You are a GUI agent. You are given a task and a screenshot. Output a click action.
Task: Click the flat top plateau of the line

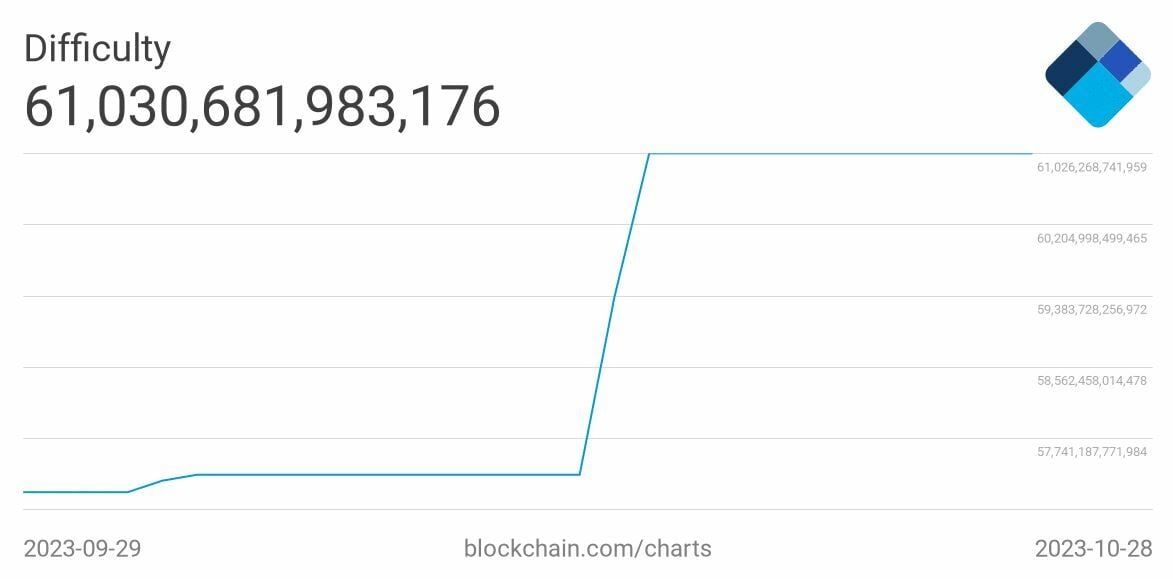[840, 154]
